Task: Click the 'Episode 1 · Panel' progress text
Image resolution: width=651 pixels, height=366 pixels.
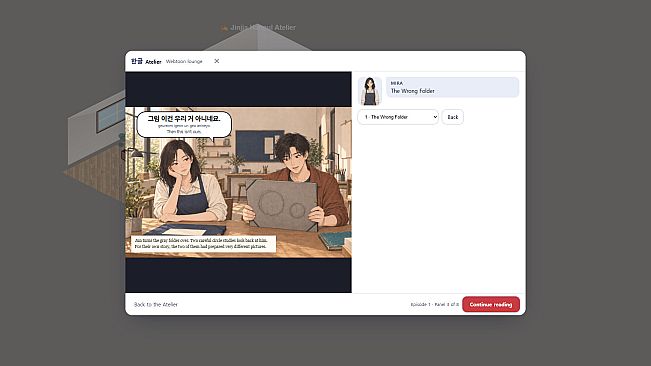Action: pos(435,305)
